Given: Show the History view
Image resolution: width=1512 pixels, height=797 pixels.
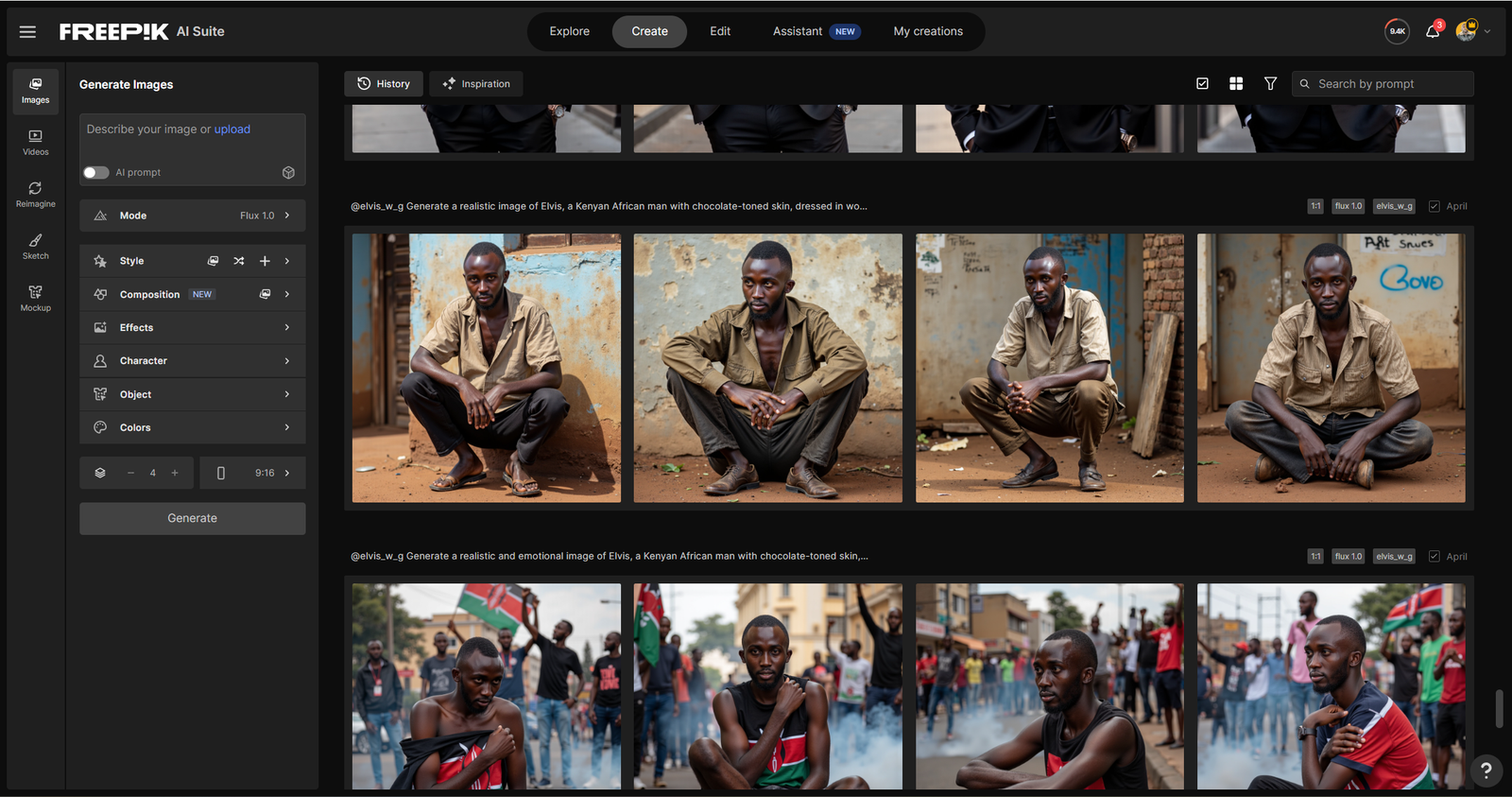Looking at the screenshot, I should click(384, 83).
